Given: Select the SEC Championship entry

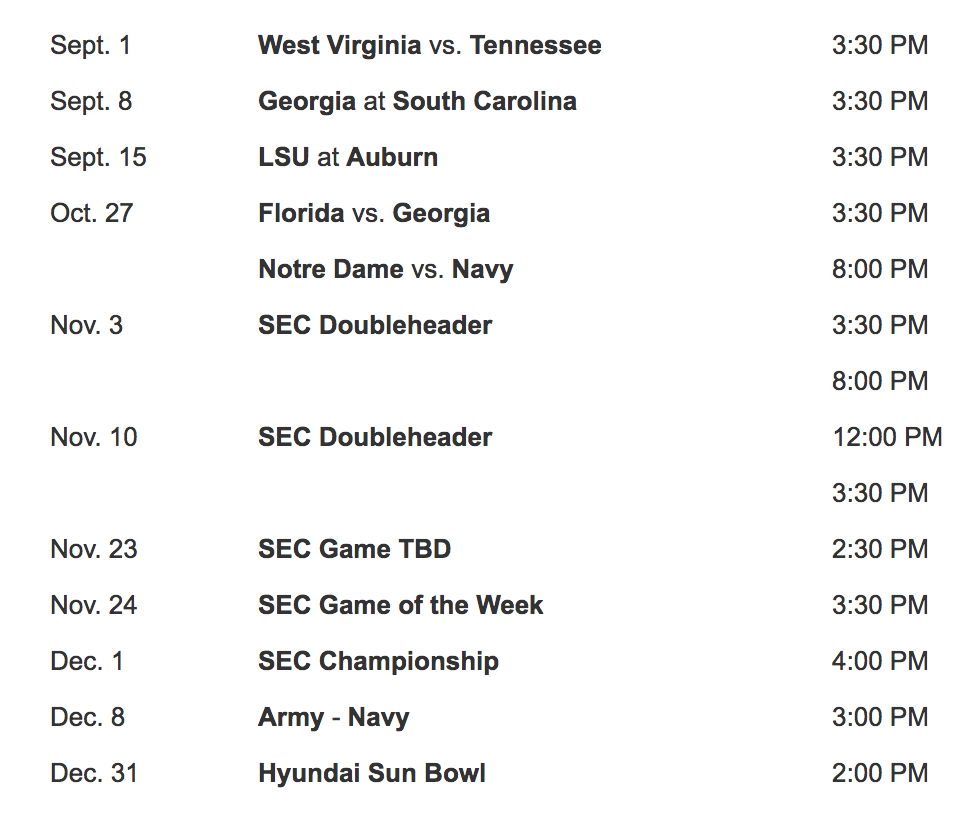Looking at the screenshot, I should pos(378,661).
